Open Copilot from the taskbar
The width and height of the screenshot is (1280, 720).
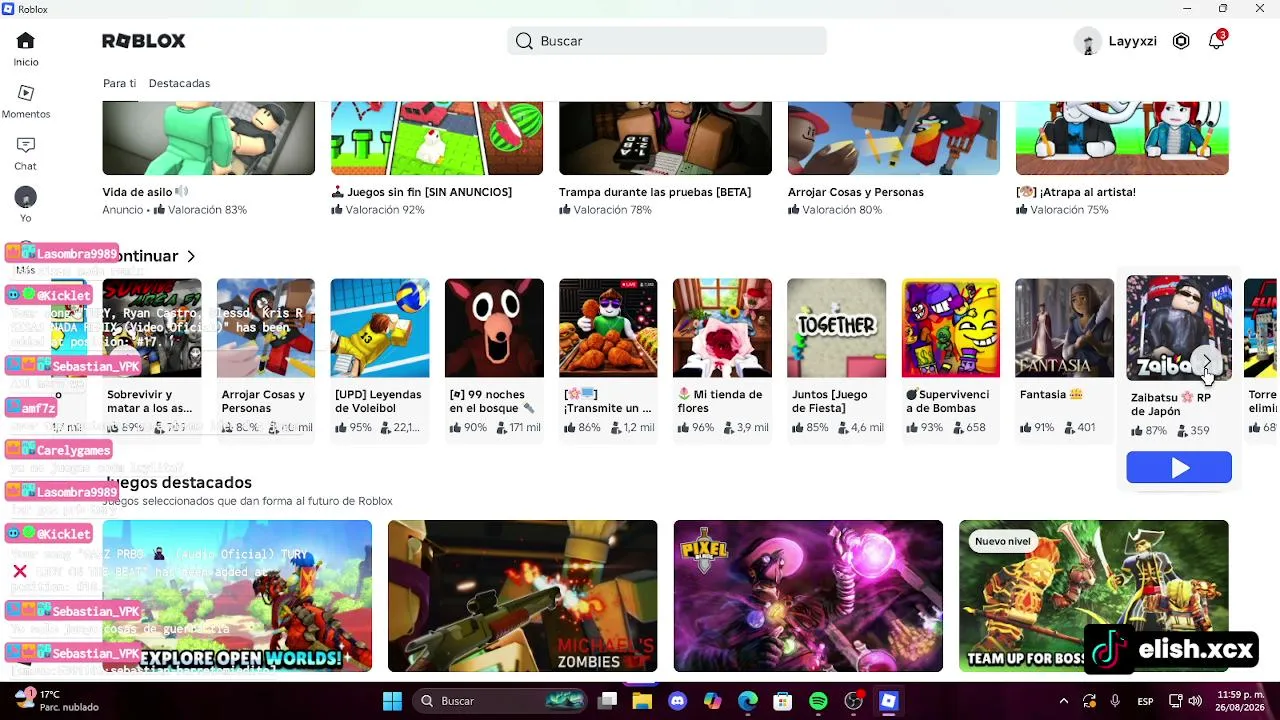tap(713, 701)
